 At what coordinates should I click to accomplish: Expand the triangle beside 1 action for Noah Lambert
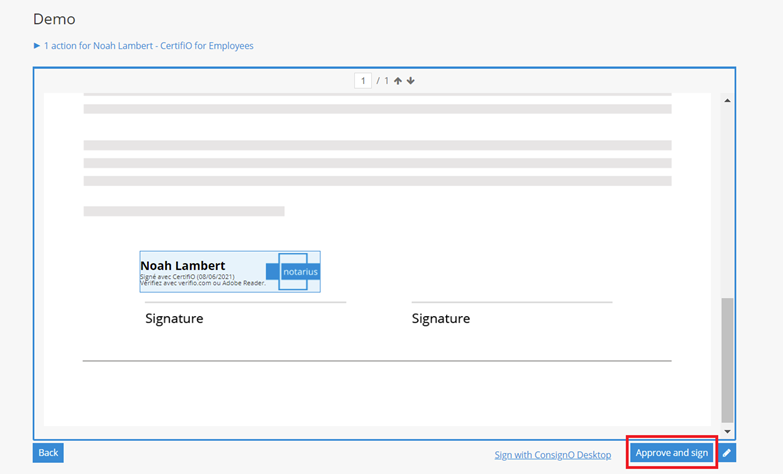coord(37,46)
